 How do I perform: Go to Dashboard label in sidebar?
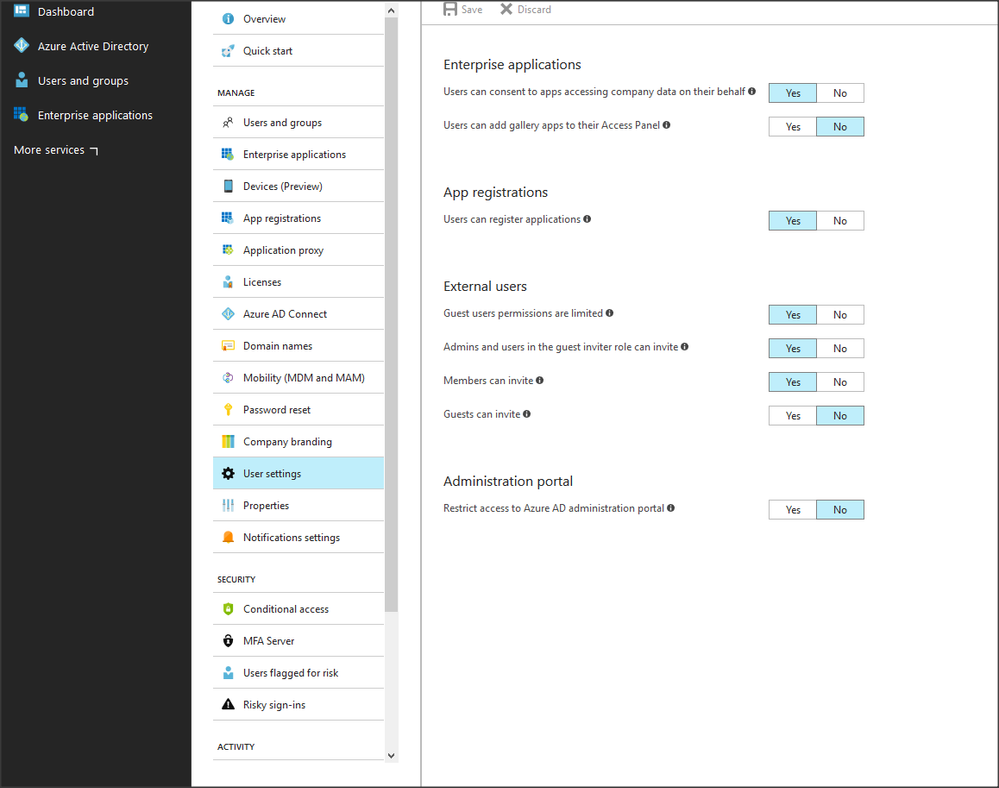(x=66, y=11)
